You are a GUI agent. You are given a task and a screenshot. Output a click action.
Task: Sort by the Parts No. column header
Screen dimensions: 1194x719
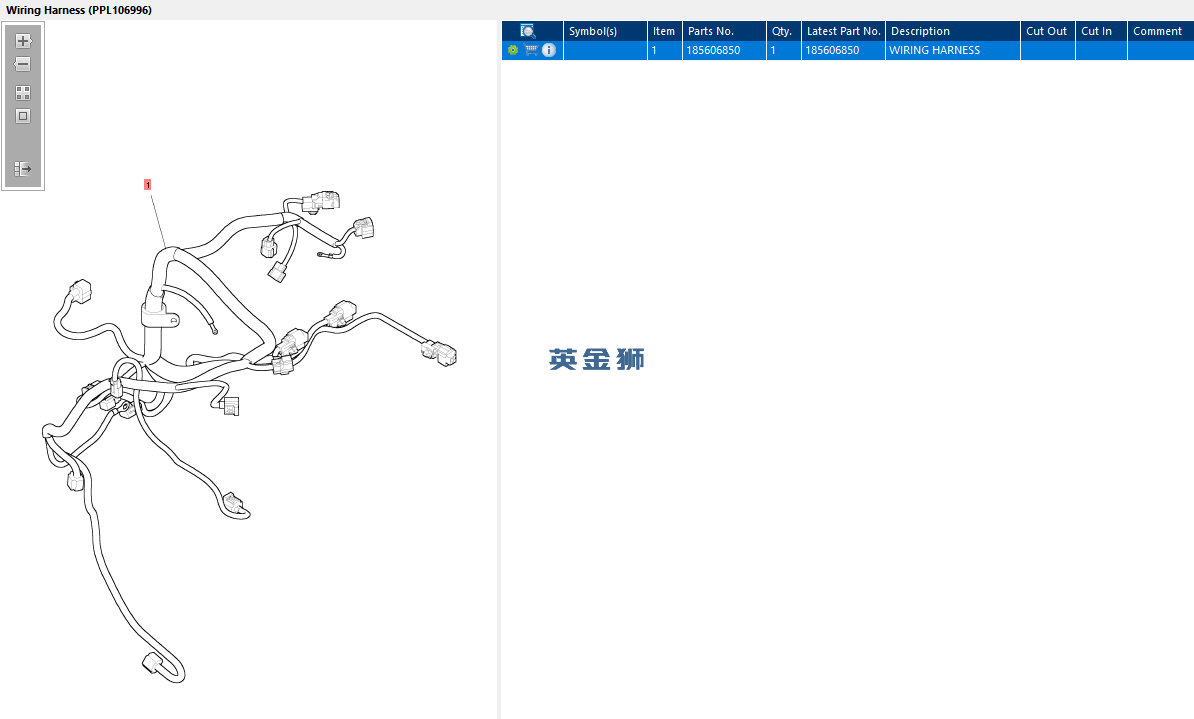[x=724, y=30]
